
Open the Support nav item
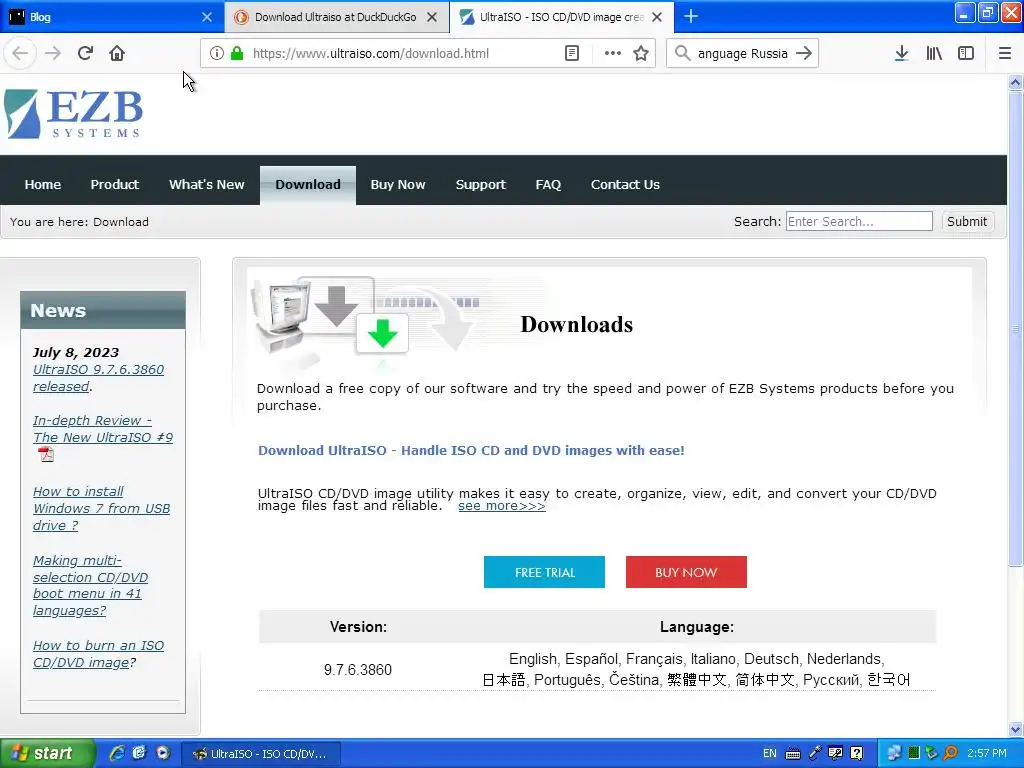[481, 185]
